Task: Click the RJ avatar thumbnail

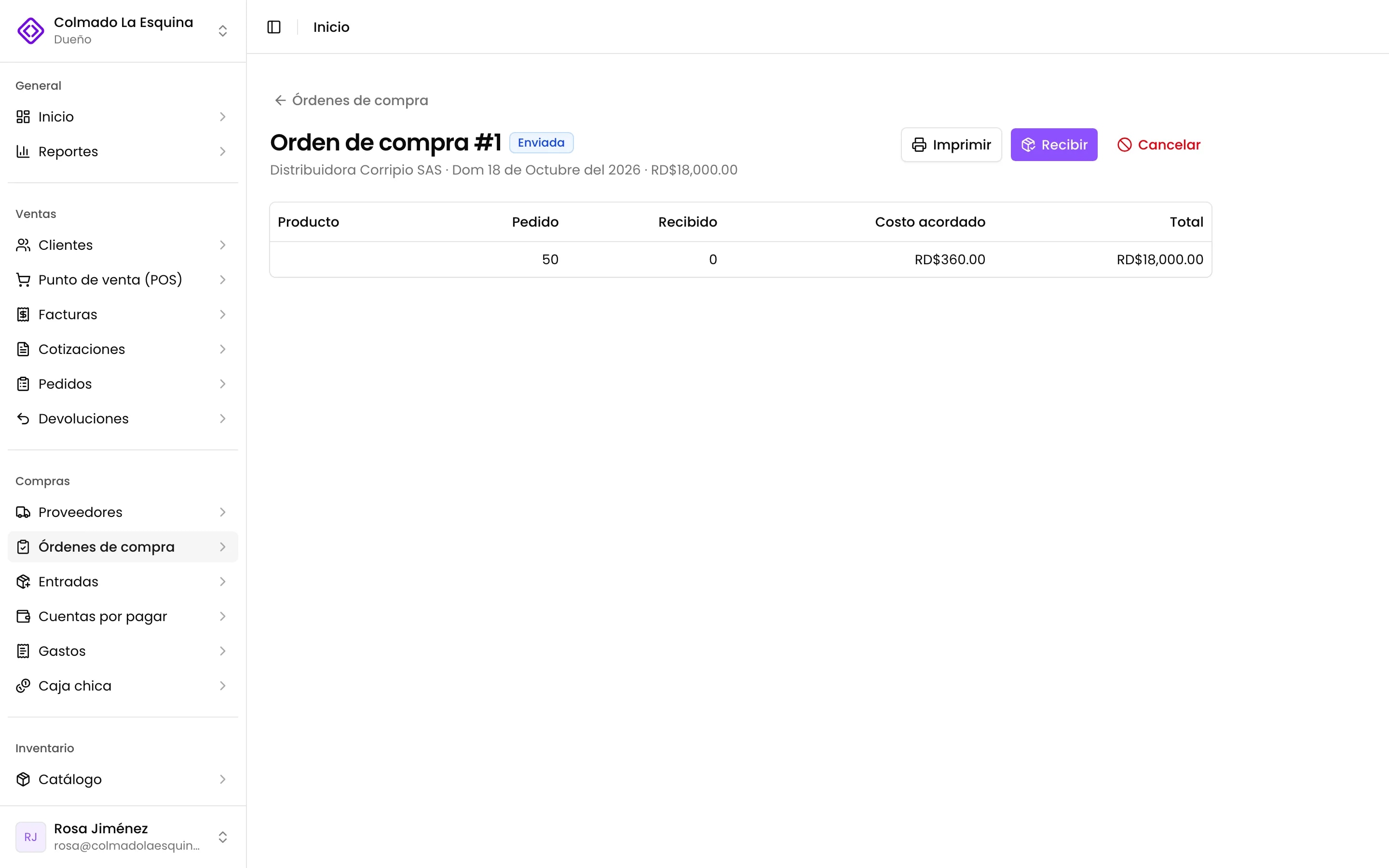Action: point(30,837)
